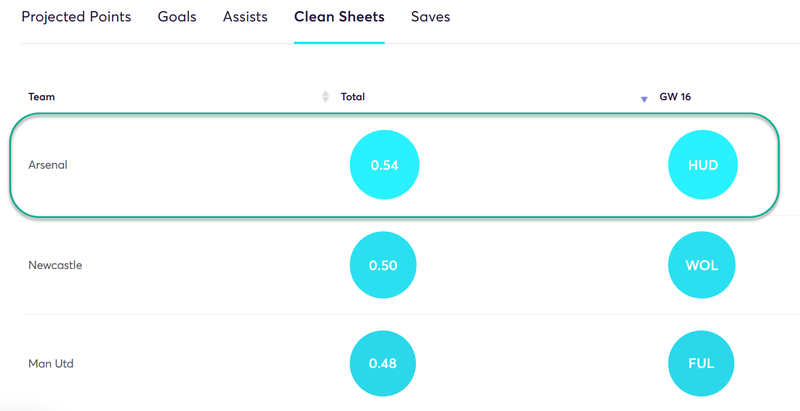The image size is (800, 411).
Task: Switch to the Goals tab
Action: [x=177, y=17]
